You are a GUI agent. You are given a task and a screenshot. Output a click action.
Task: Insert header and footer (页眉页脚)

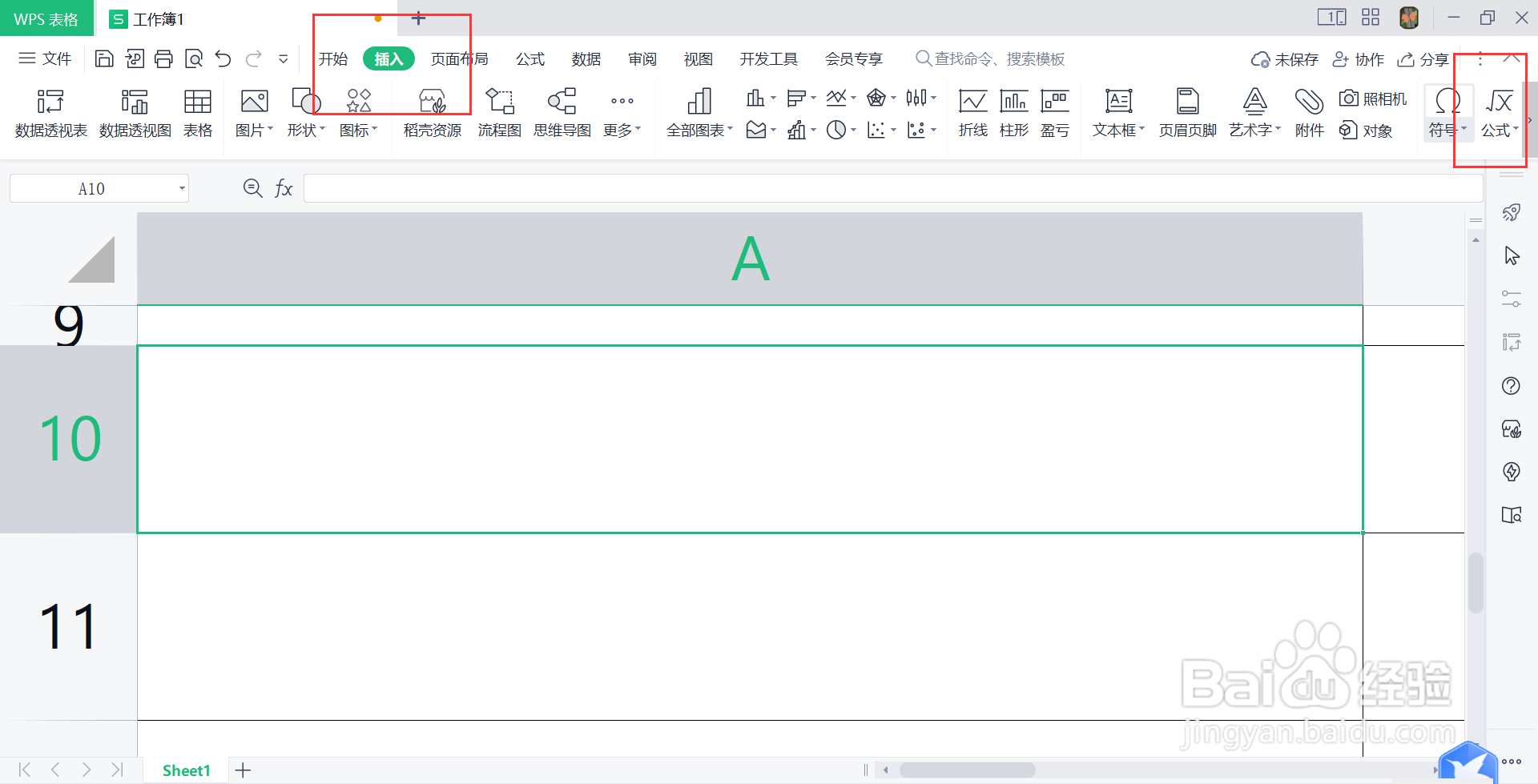[1188, 113]
